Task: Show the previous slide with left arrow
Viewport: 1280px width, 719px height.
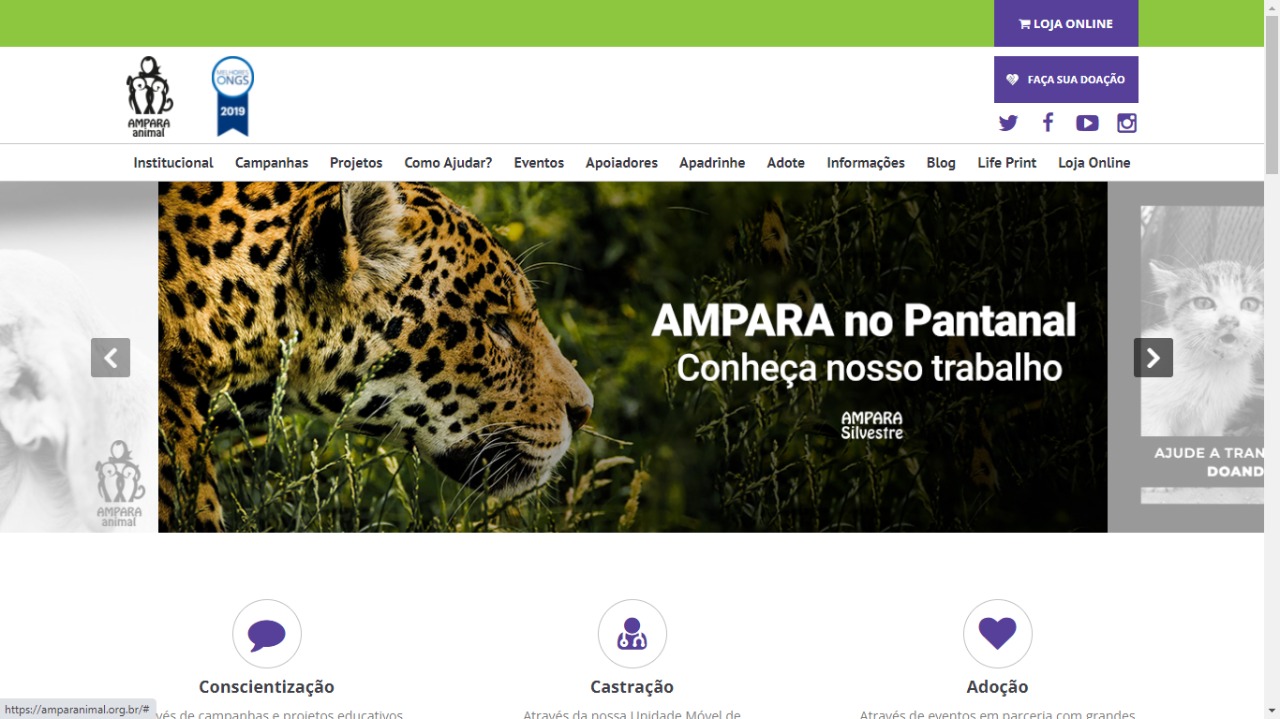Action: click(x=111, y=357)
